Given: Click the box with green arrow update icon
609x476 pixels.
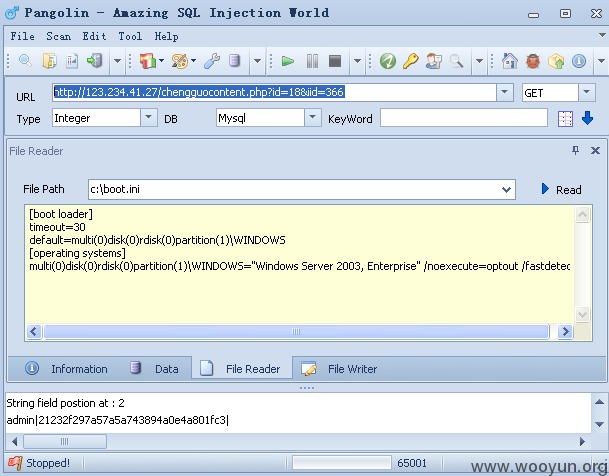Looking at the screenshot, I should point(556,61).
